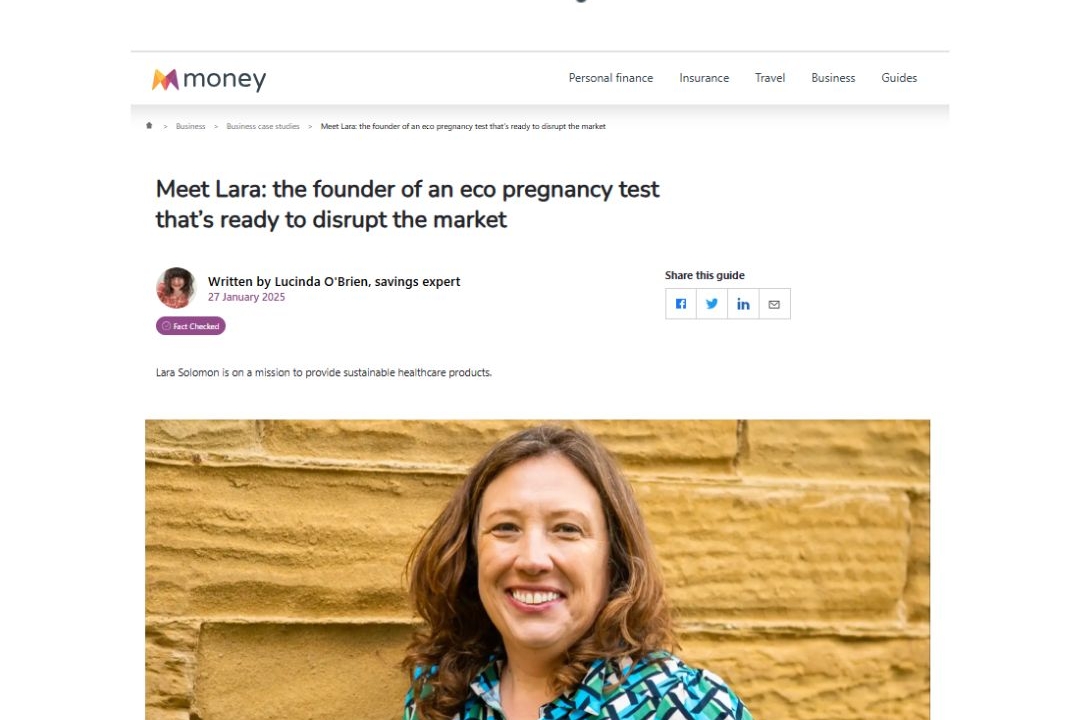
Task: Click the photo of Lara Solomon
Action: click(537, 570)
